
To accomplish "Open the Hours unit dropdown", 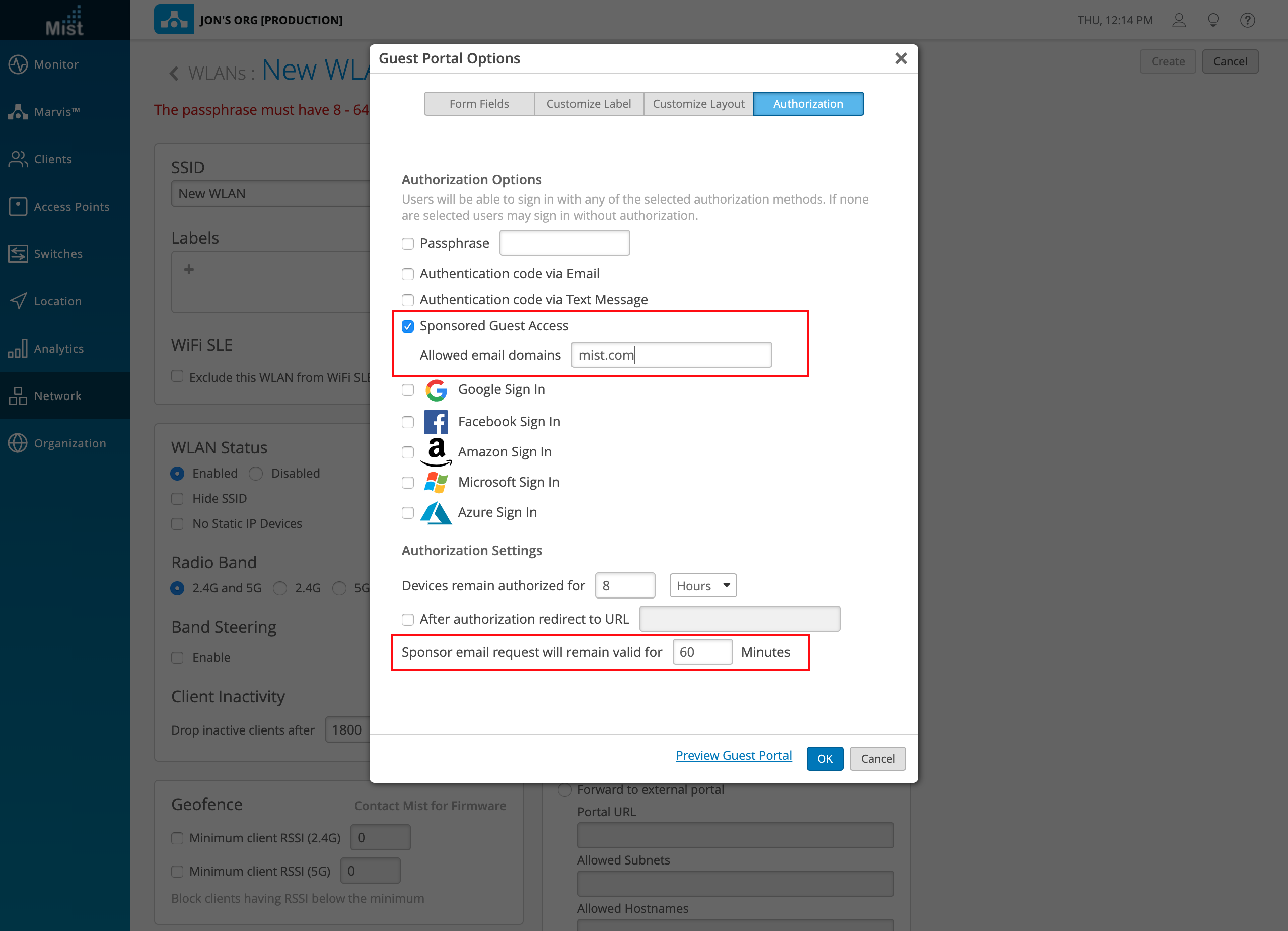I will [x=702, y=585].
